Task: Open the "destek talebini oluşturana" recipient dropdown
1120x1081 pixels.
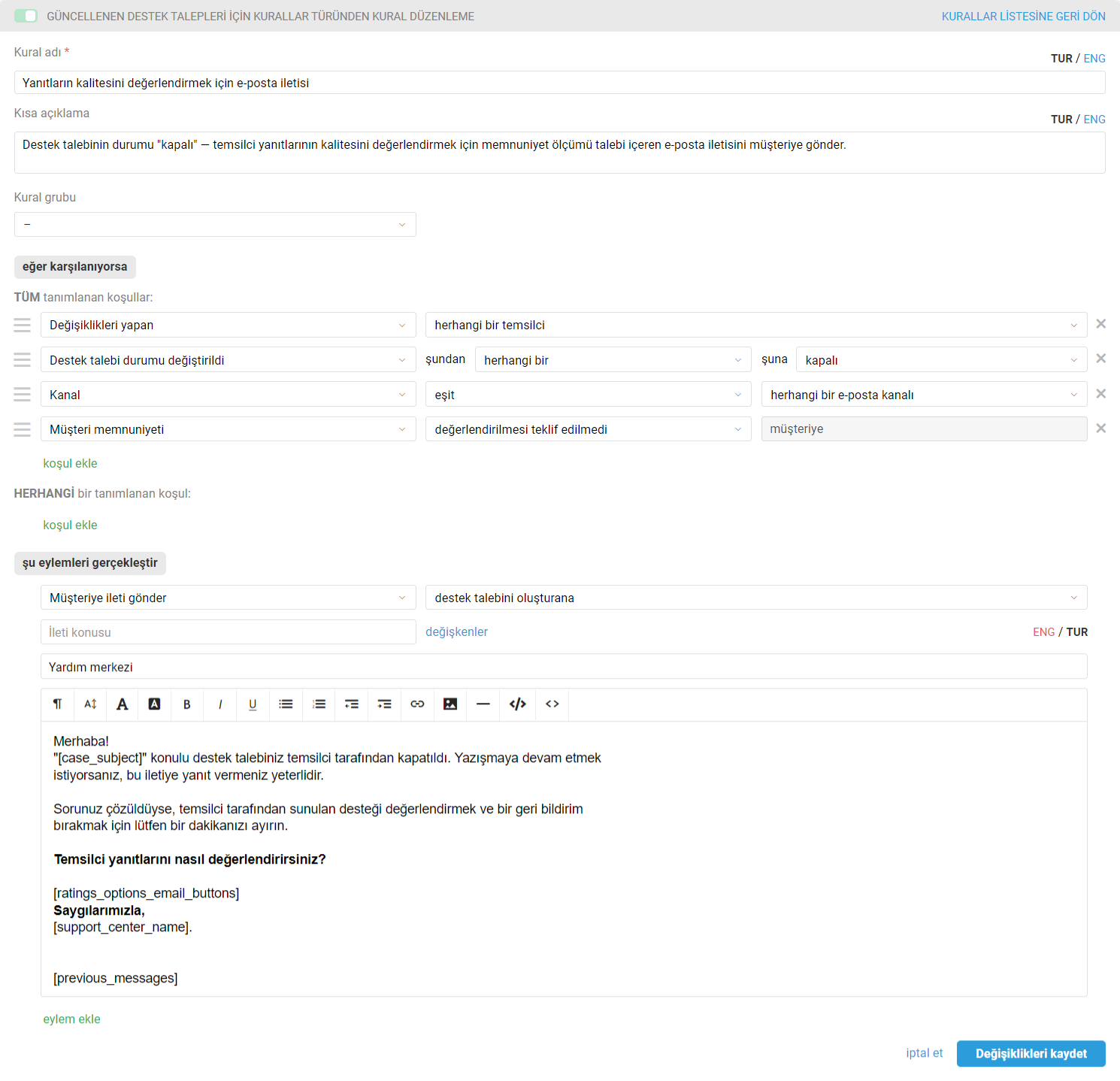Action: point(755,598)
